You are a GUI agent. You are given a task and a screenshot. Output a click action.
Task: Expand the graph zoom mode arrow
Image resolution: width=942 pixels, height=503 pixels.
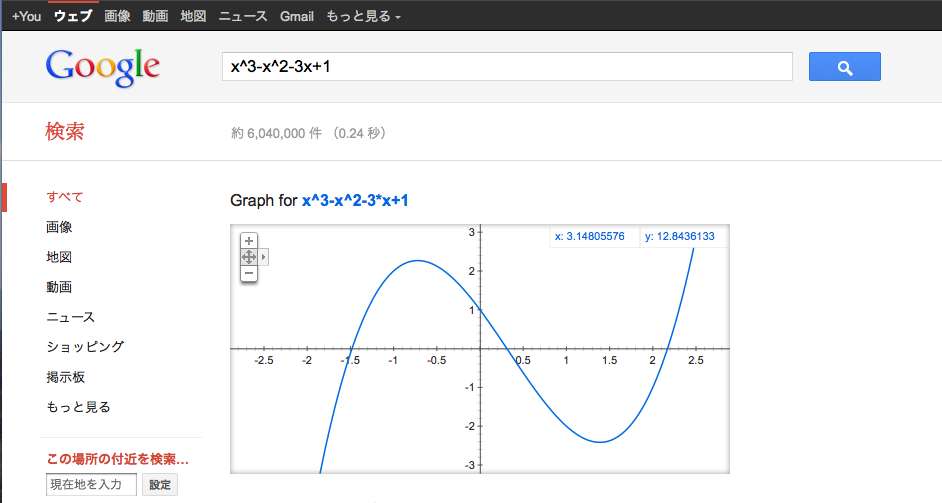[263, 257]
